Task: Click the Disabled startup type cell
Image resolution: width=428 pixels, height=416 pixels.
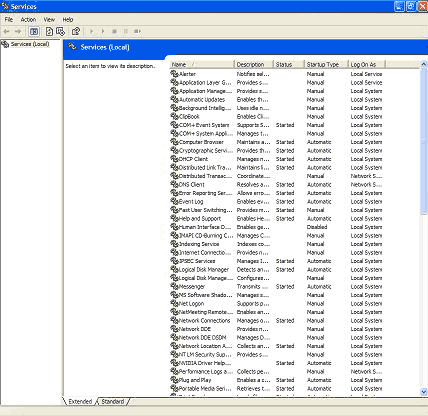Action: pos(317,227)
